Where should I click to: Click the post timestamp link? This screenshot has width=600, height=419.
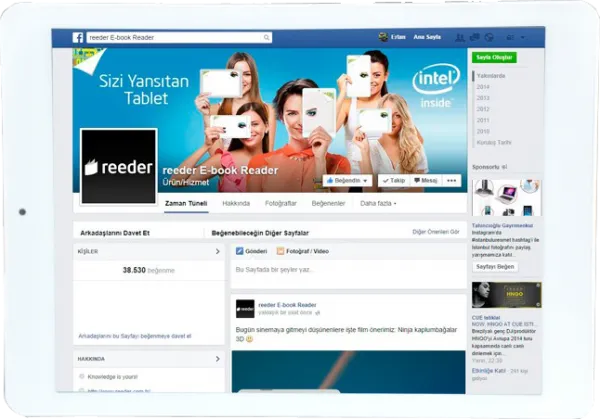(285, 313)
